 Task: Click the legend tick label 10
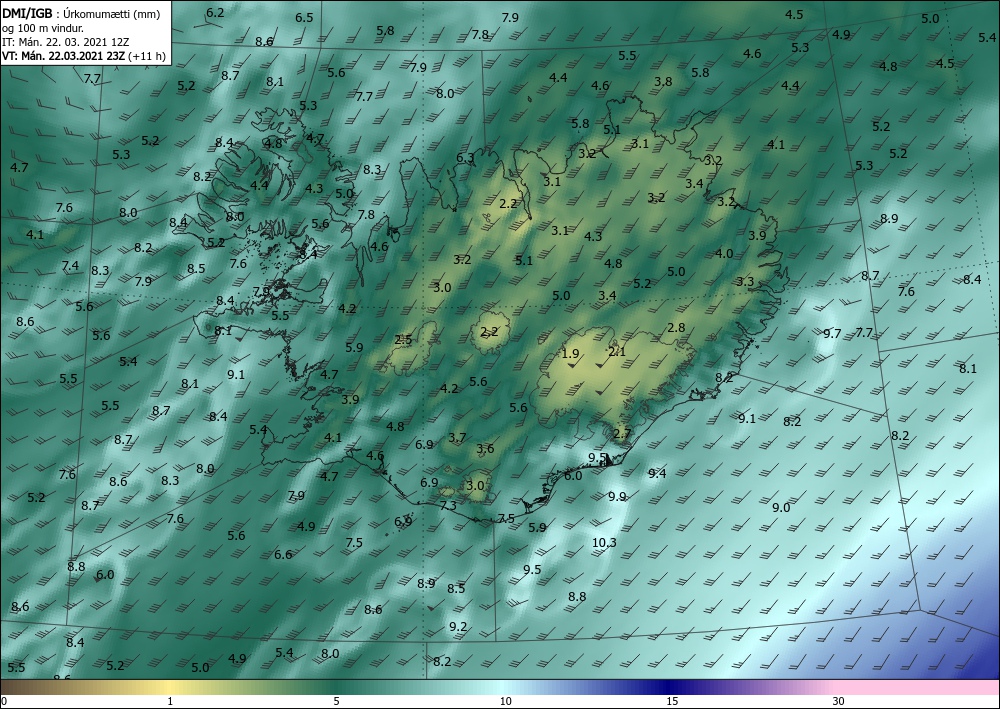point(505,701)
